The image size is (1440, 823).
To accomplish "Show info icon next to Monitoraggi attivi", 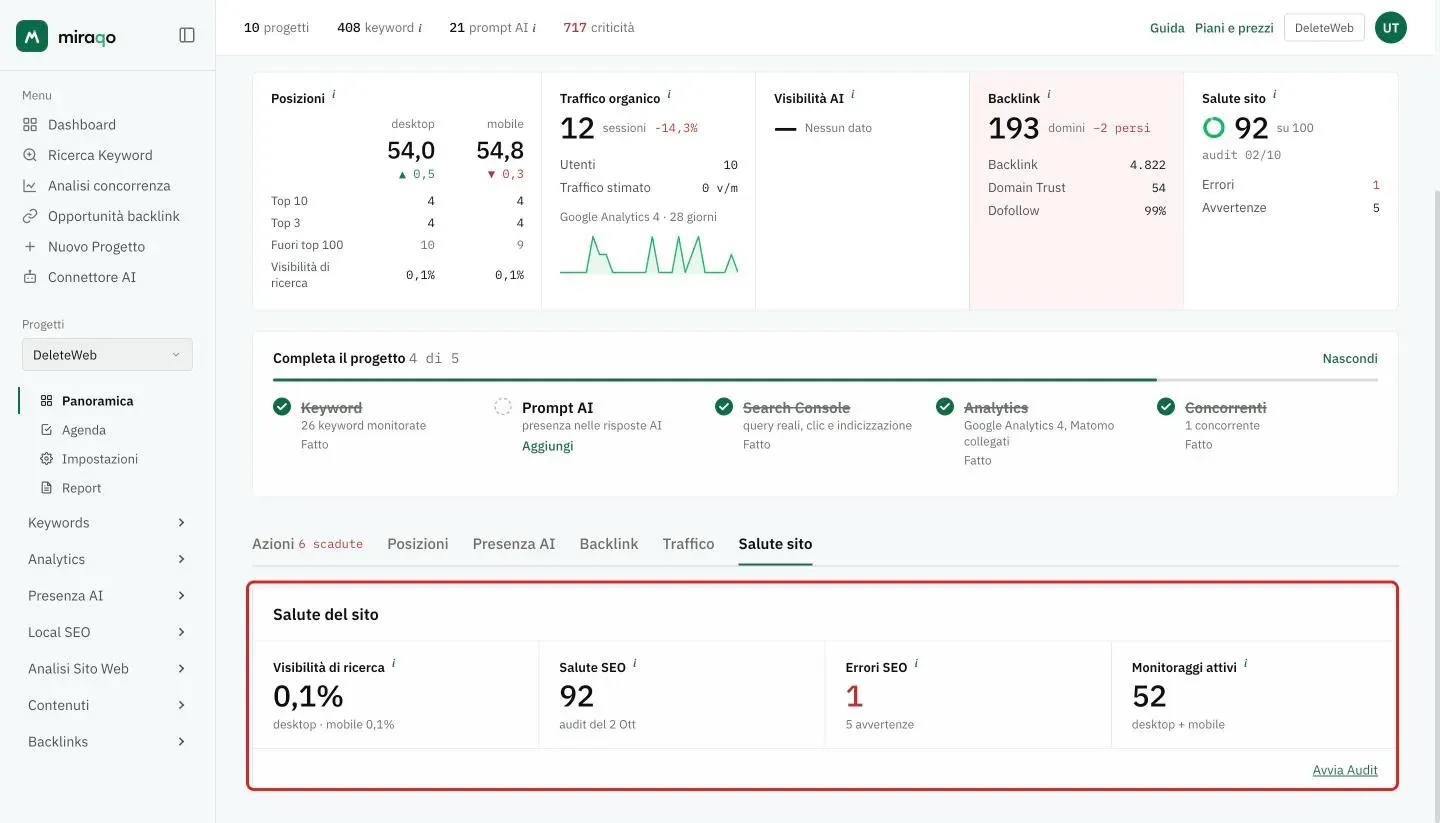I will point(1246,664).
